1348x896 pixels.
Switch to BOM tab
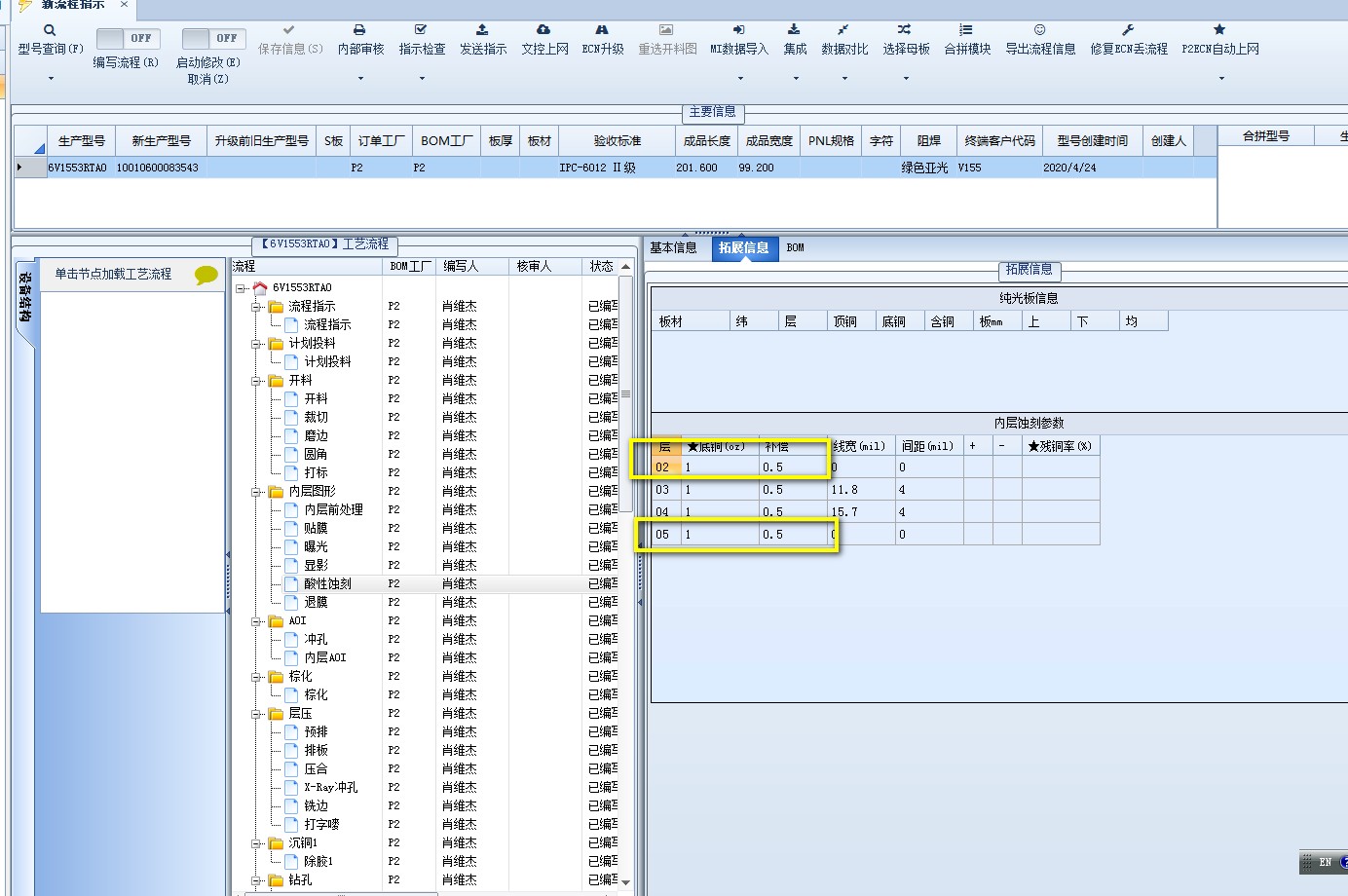(x=795, y=247)
